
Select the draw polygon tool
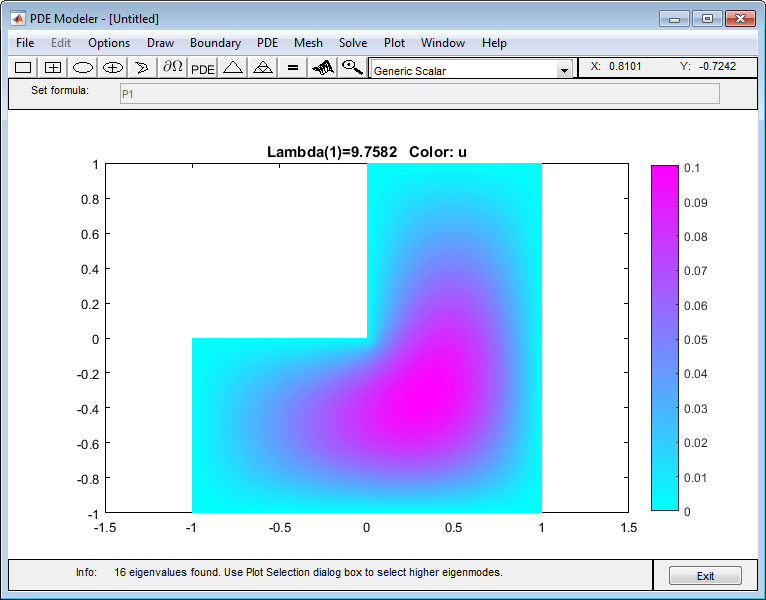tap(142, 67)
